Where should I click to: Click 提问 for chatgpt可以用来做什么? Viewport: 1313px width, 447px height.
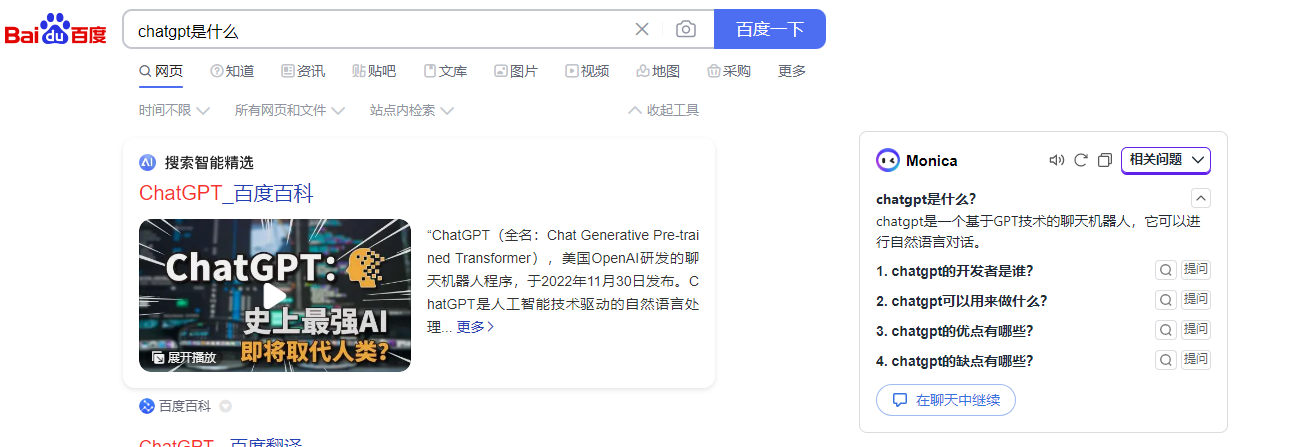click(x=1196, y=300)
